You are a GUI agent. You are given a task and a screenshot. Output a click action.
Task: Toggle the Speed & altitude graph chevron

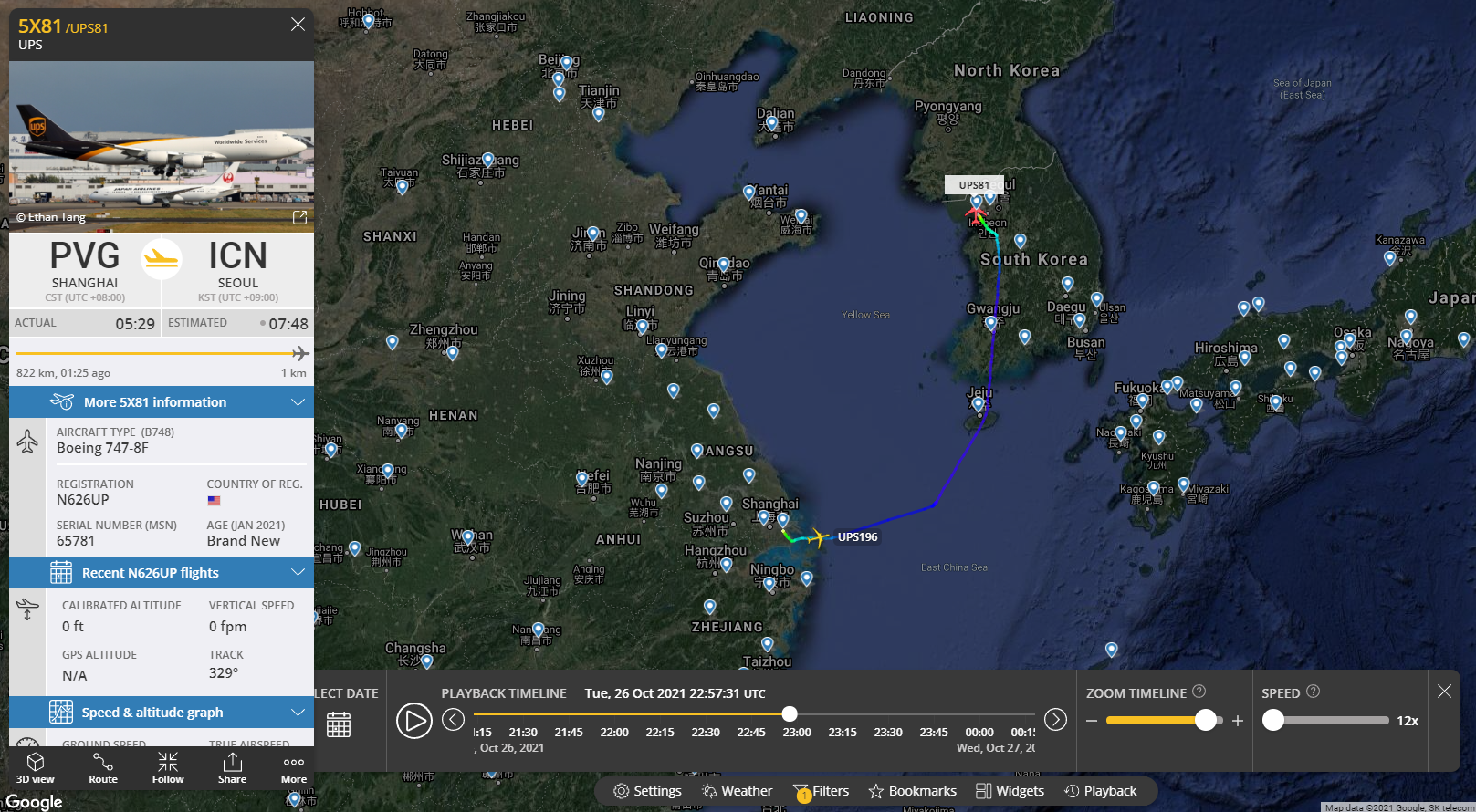[x=298, y=712]
